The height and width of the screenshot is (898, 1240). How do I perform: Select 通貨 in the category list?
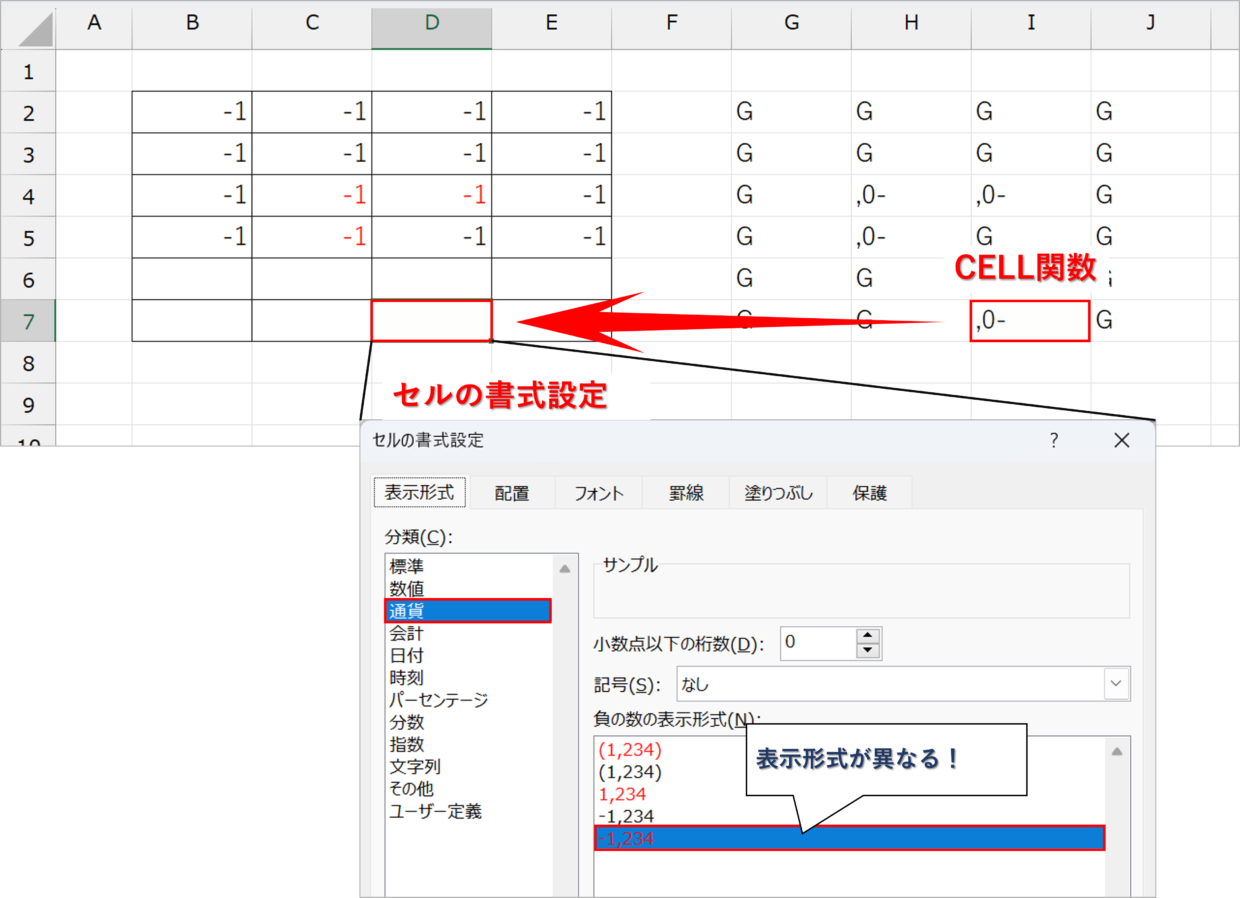click(x=468, y=611)
